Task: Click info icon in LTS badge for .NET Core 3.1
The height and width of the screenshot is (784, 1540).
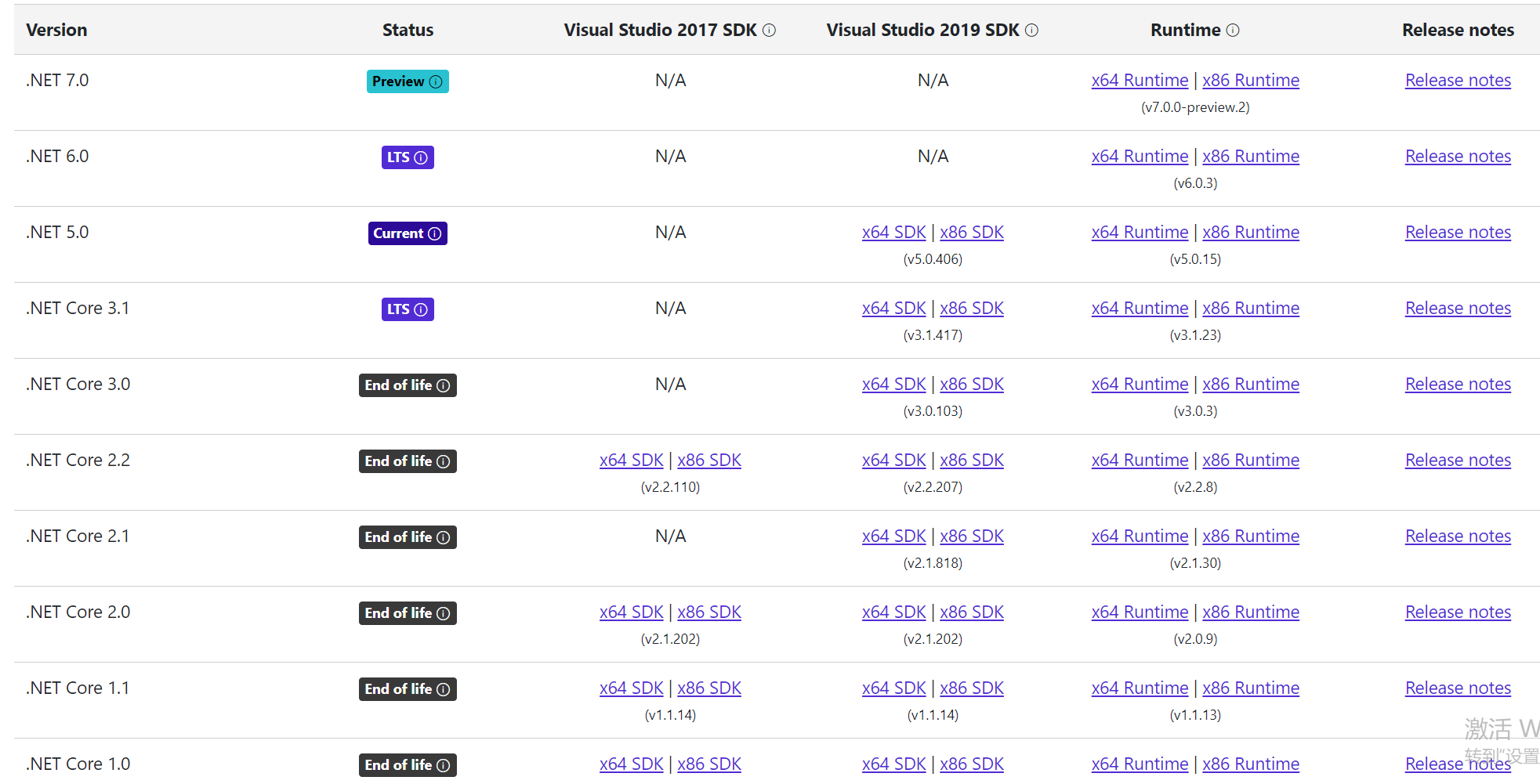Action: pos(421,309)
